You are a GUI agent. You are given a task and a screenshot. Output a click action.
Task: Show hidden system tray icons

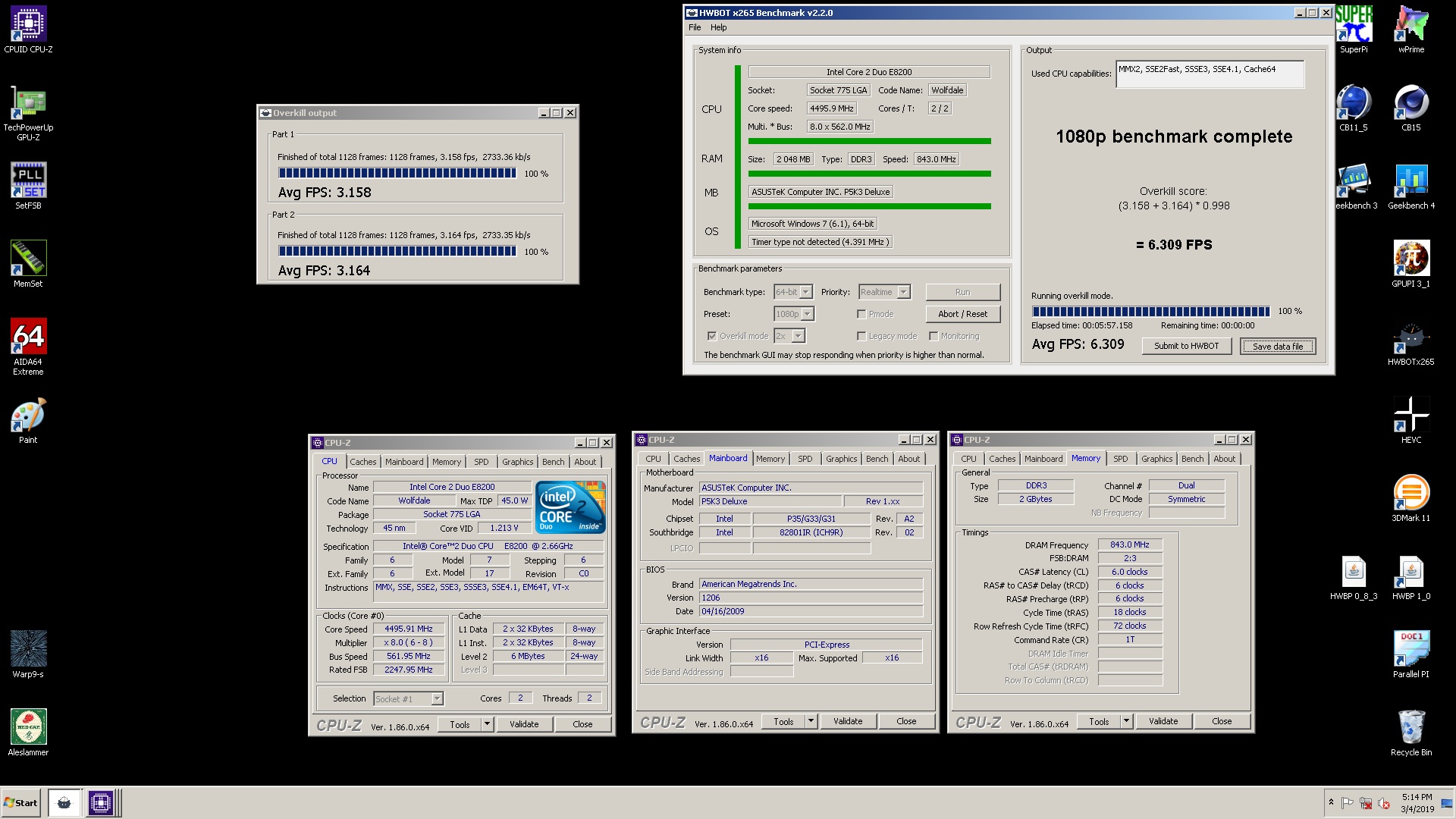(1331, 802)
